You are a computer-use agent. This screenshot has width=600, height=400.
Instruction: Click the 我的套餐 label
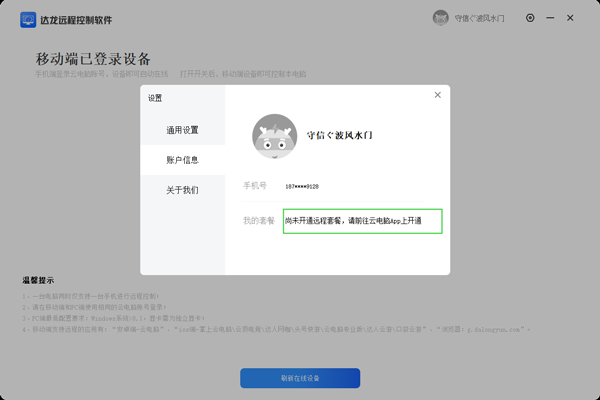(259, 221)
